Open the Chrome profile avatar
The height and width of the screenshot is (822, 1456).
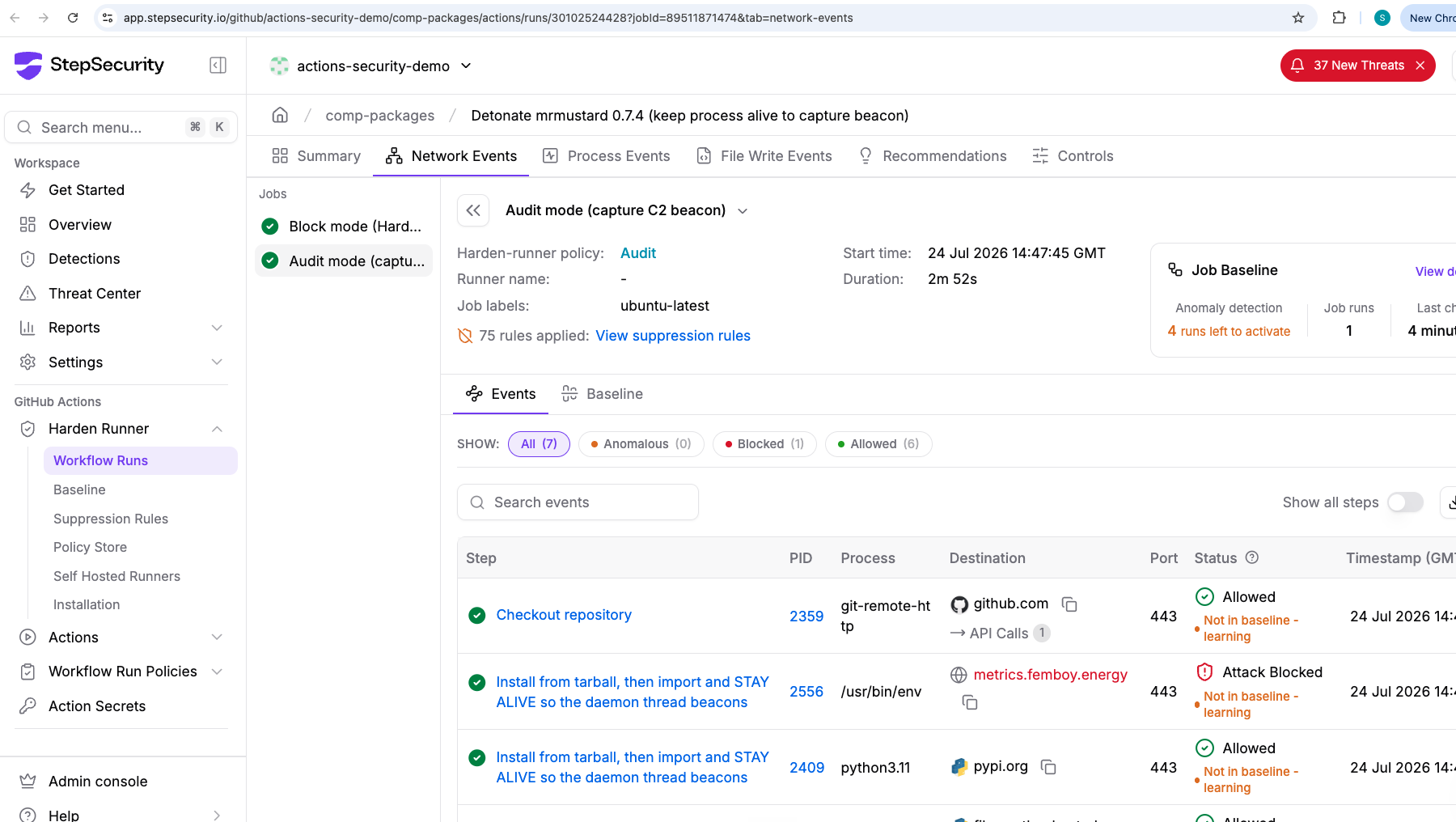click(1382, 18)
